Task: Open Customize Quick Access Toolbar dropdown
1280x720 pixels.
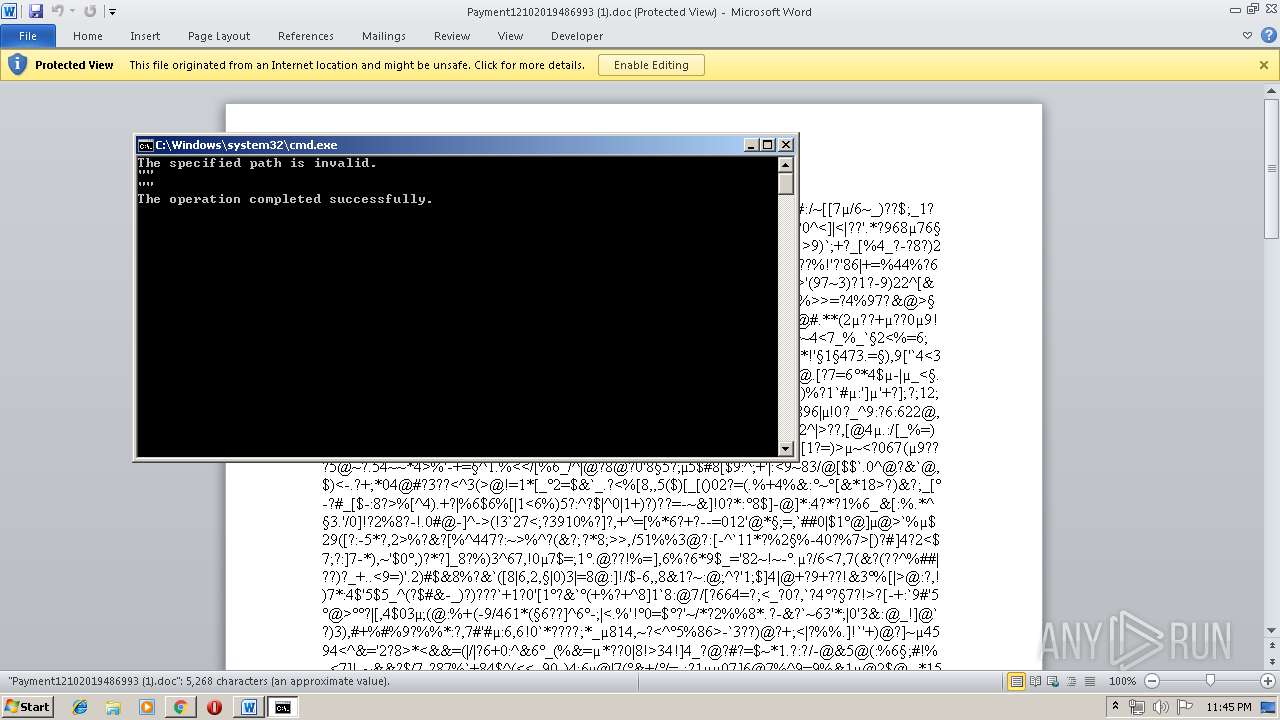Action: point(112,12)
